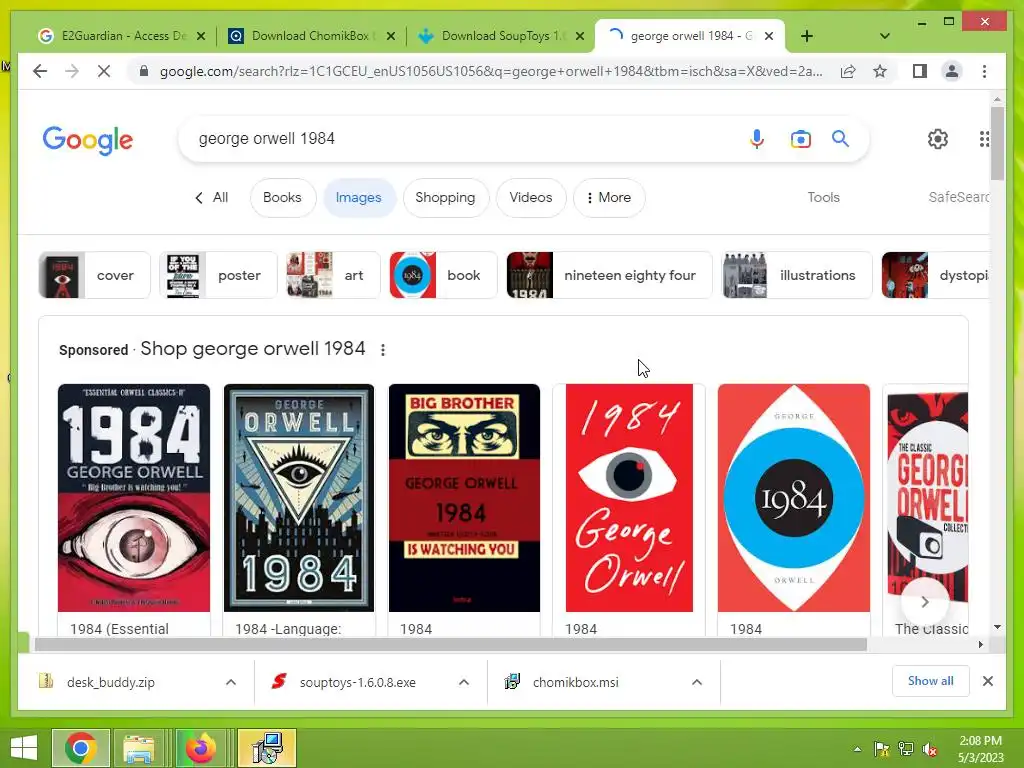Open Essential Orwell Classics 1984 cover

pos(134,498)
